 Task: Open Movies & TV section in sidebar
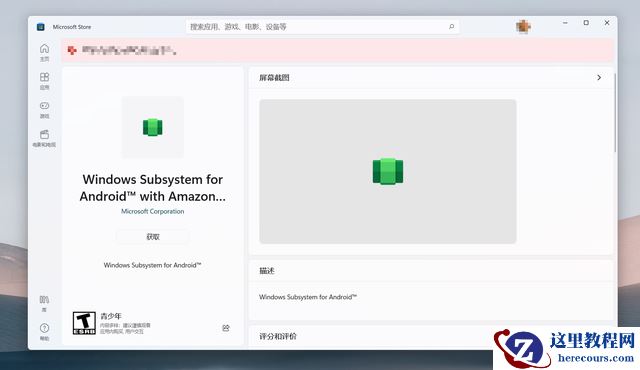[x=44, y=138]
